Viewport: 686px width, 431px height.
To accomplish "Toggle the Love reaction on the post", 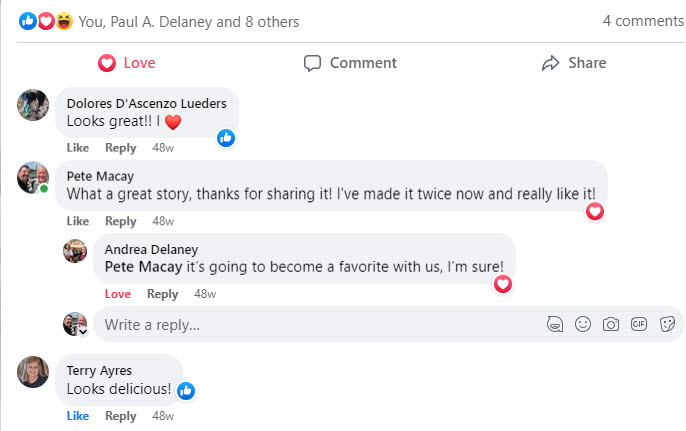I will click(127, 63).
